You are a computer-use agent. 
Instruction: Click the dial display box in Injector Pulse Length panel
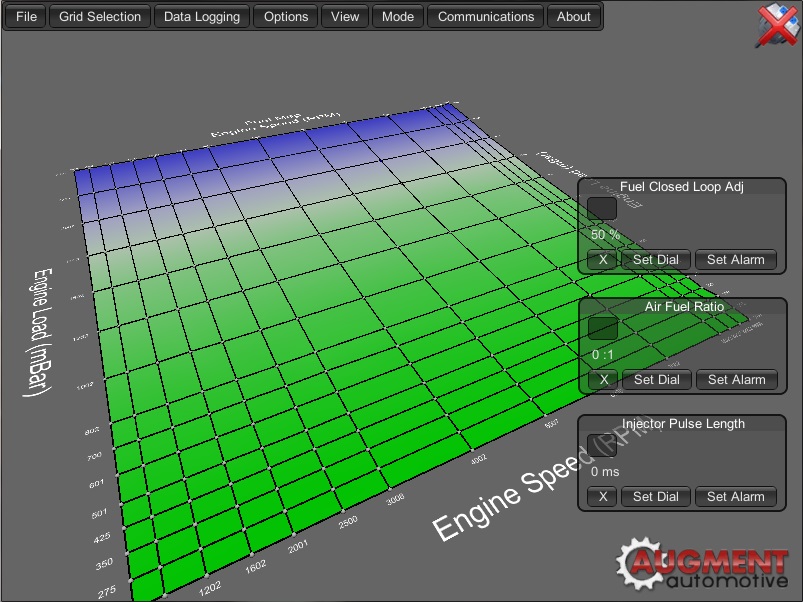602,445
